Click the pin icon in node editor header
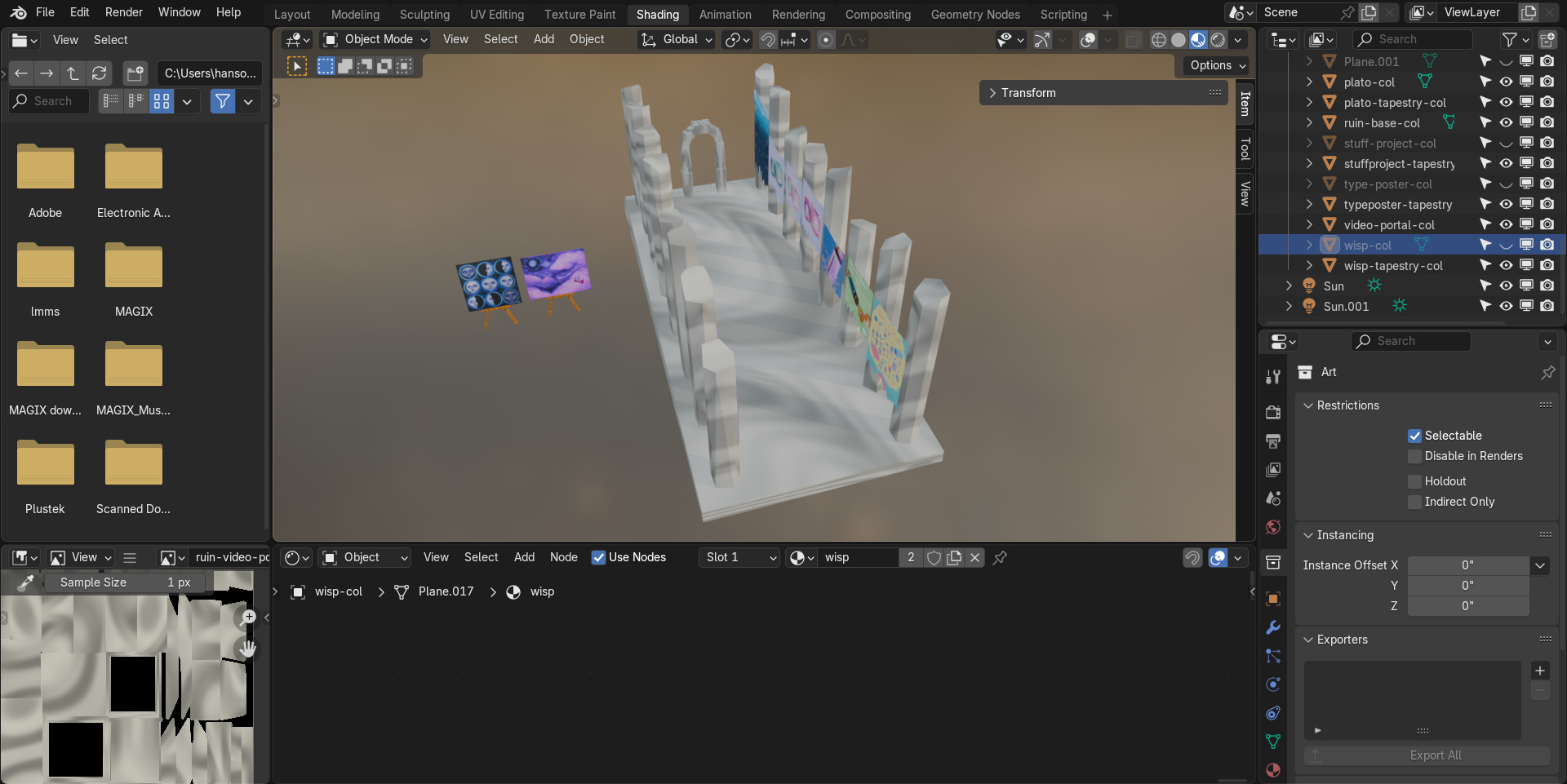The width and height of the screenshot is (1567, 784). [1000, 557]
